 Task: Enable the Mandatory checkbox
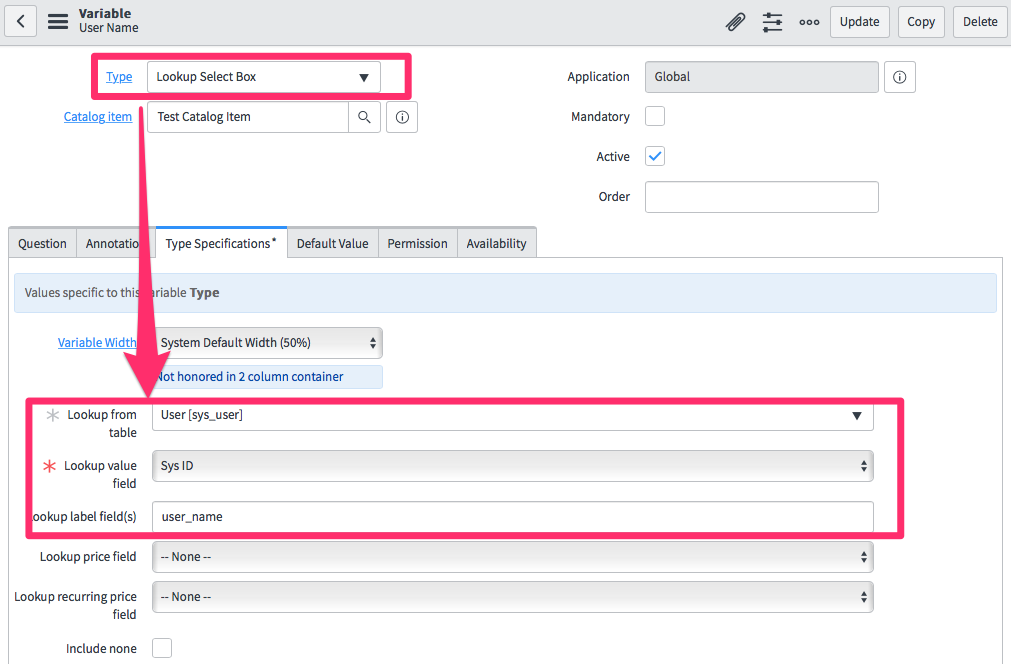pyautogui.click(x=654, y=116)
